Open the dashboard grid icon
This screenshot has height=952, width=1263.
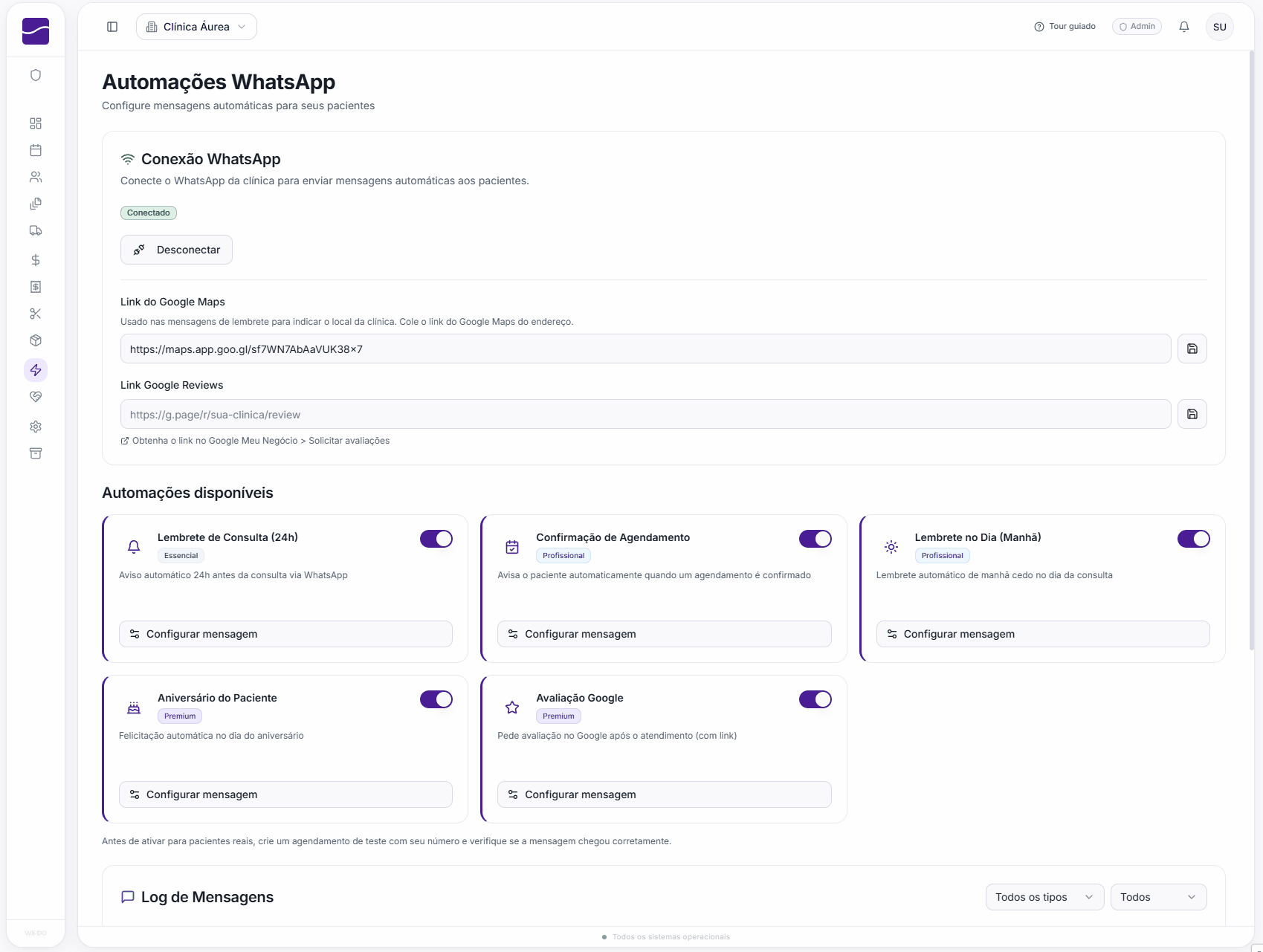[x=36, y=123]
